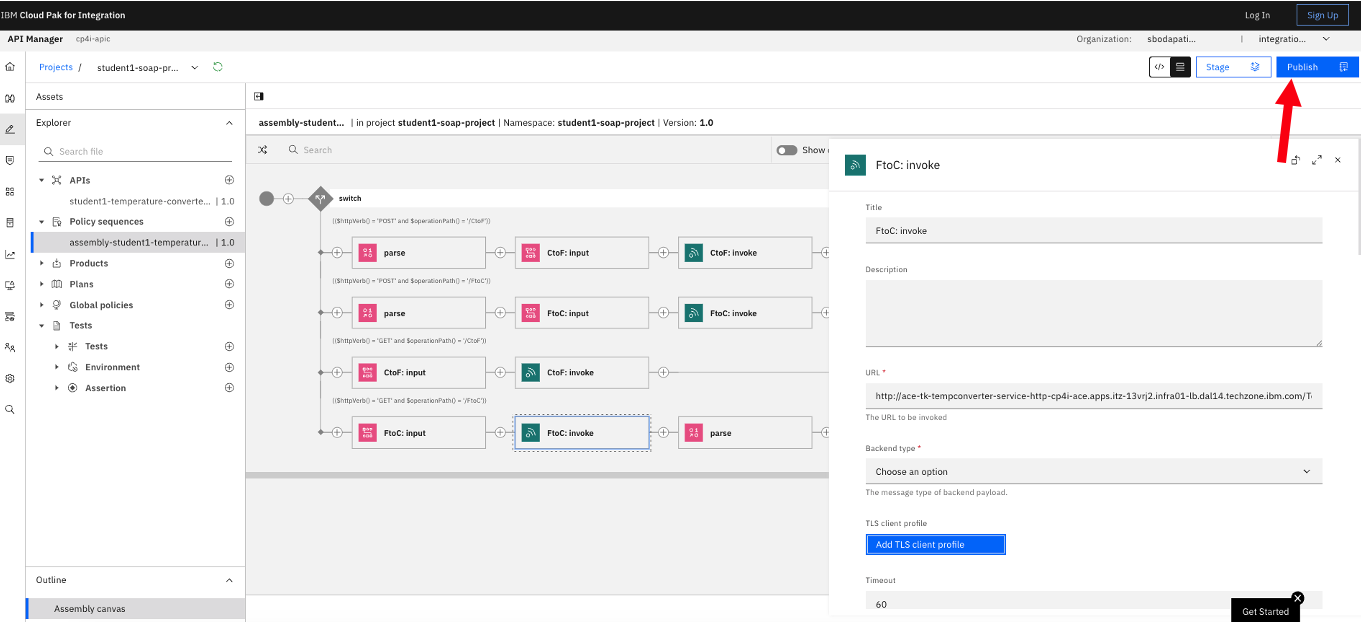Add a new Global policy with plus icon
Viewport: 1361px width, 630px height.
coord(229,305)
